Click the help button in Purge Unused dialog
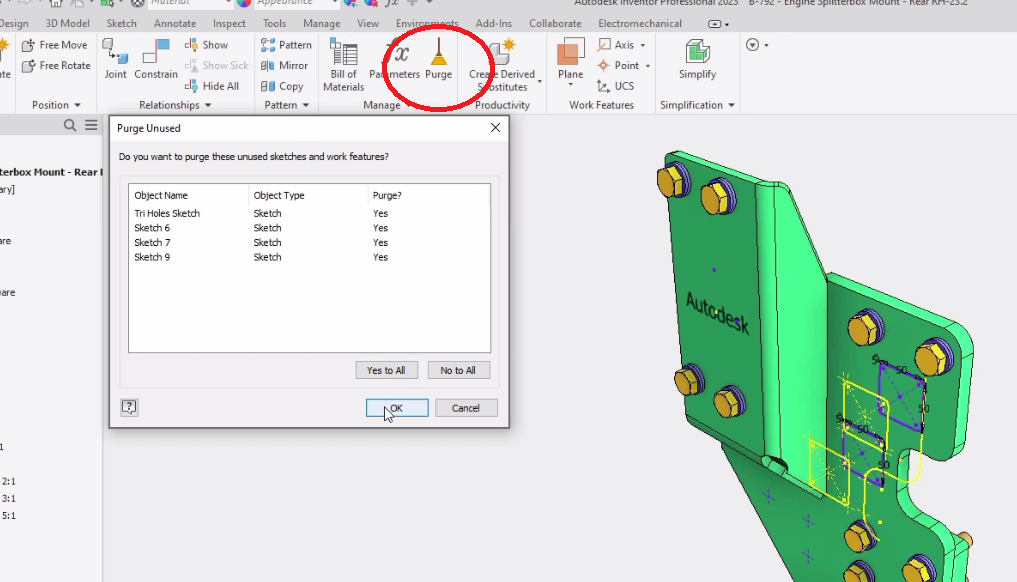 129,407
